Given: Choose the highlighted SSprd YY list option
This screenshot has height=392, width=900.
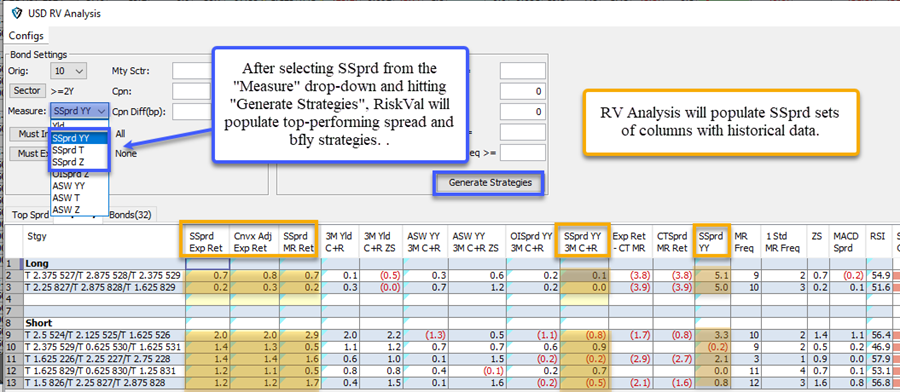Looking at the screenshot, I should click(79, 138).
